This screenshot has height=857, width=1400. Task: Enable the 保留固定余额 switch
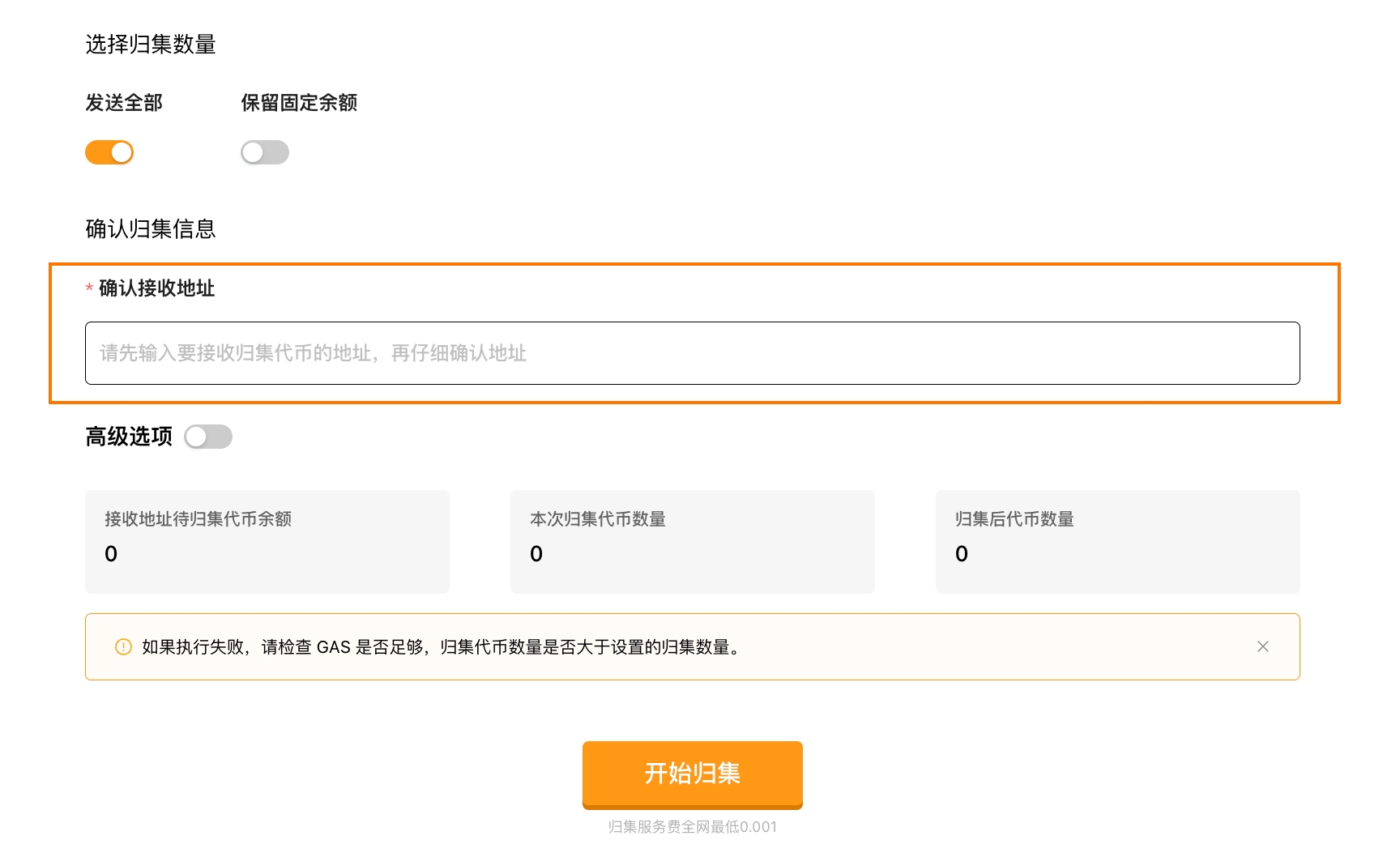265,152
